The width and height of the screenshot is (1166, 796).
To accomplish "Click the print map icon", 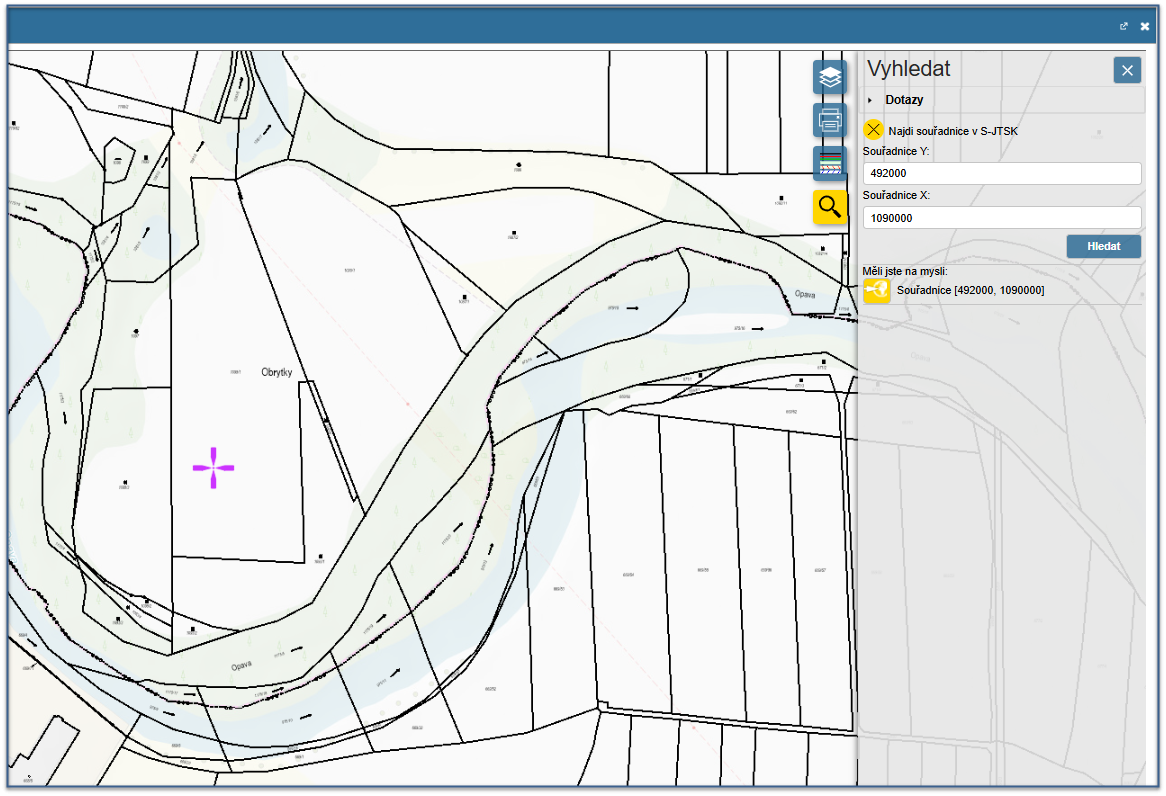I will 829,120.
